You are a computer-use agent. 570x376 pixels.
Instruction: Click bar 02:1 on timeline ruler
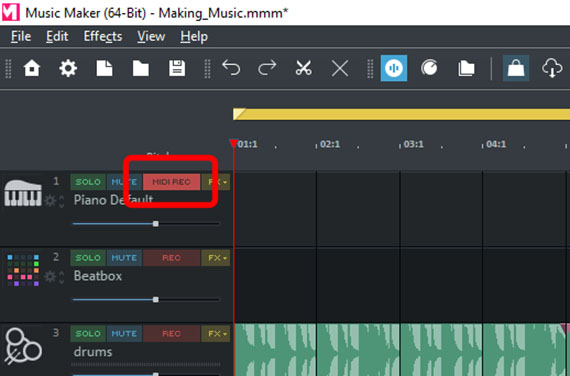(x=330, y=144)
